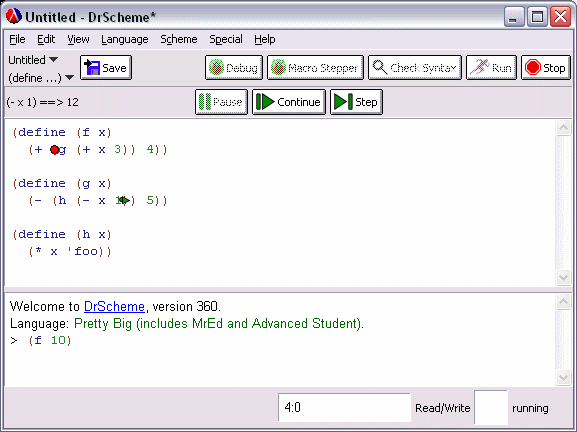This screenshot has height=432, width=577.
Task: Follow the DrScheme hyperlink
Action: coord(114,307)
